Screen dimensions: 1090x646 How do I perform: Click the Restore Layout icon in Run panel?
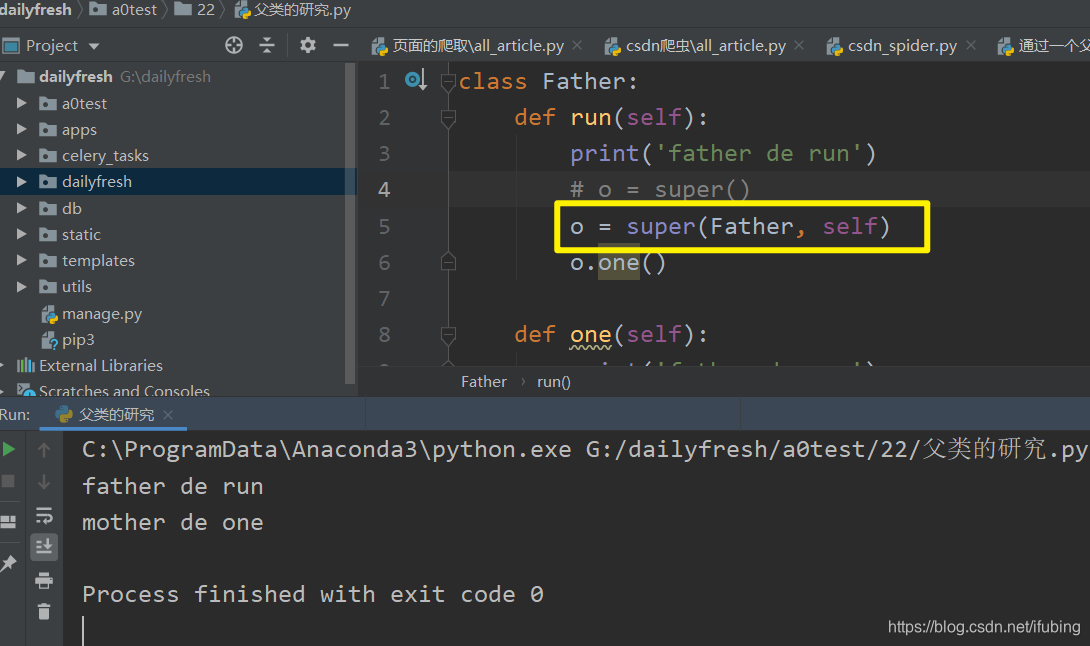click(x=8, y=522)
